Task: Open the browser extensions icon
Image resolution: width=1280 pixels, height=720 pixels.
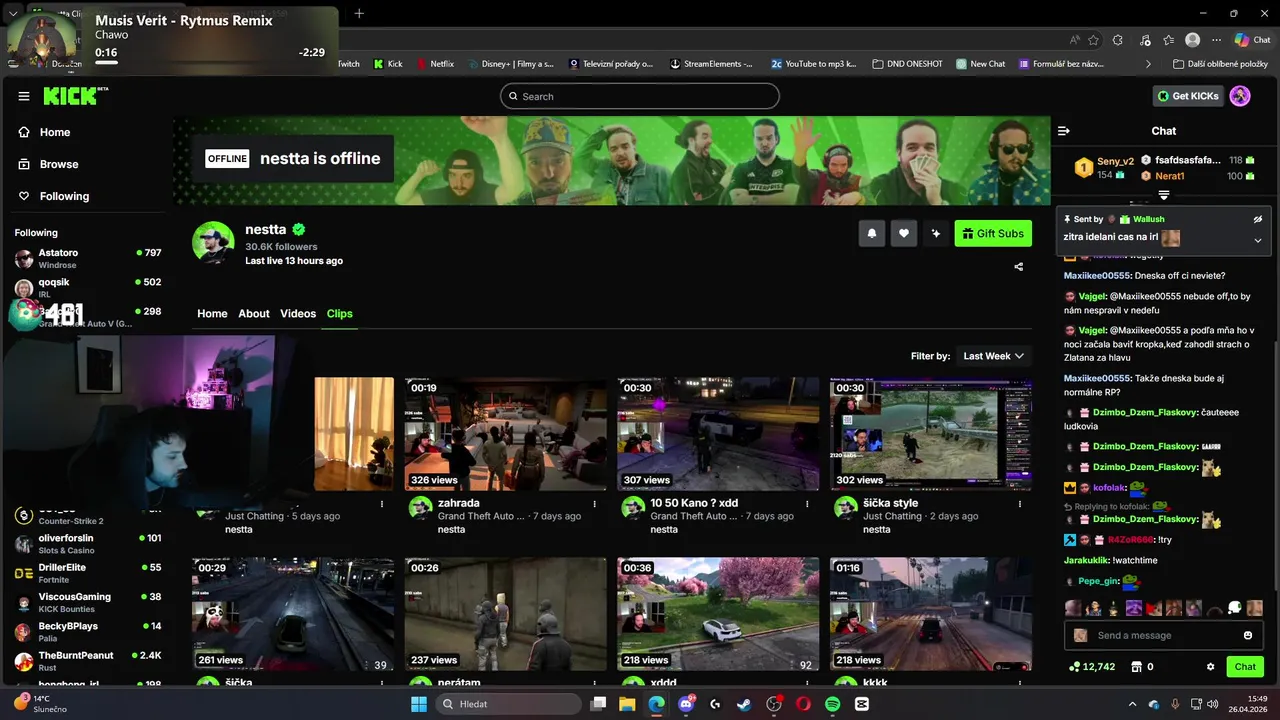Action: coord(1118,40)
